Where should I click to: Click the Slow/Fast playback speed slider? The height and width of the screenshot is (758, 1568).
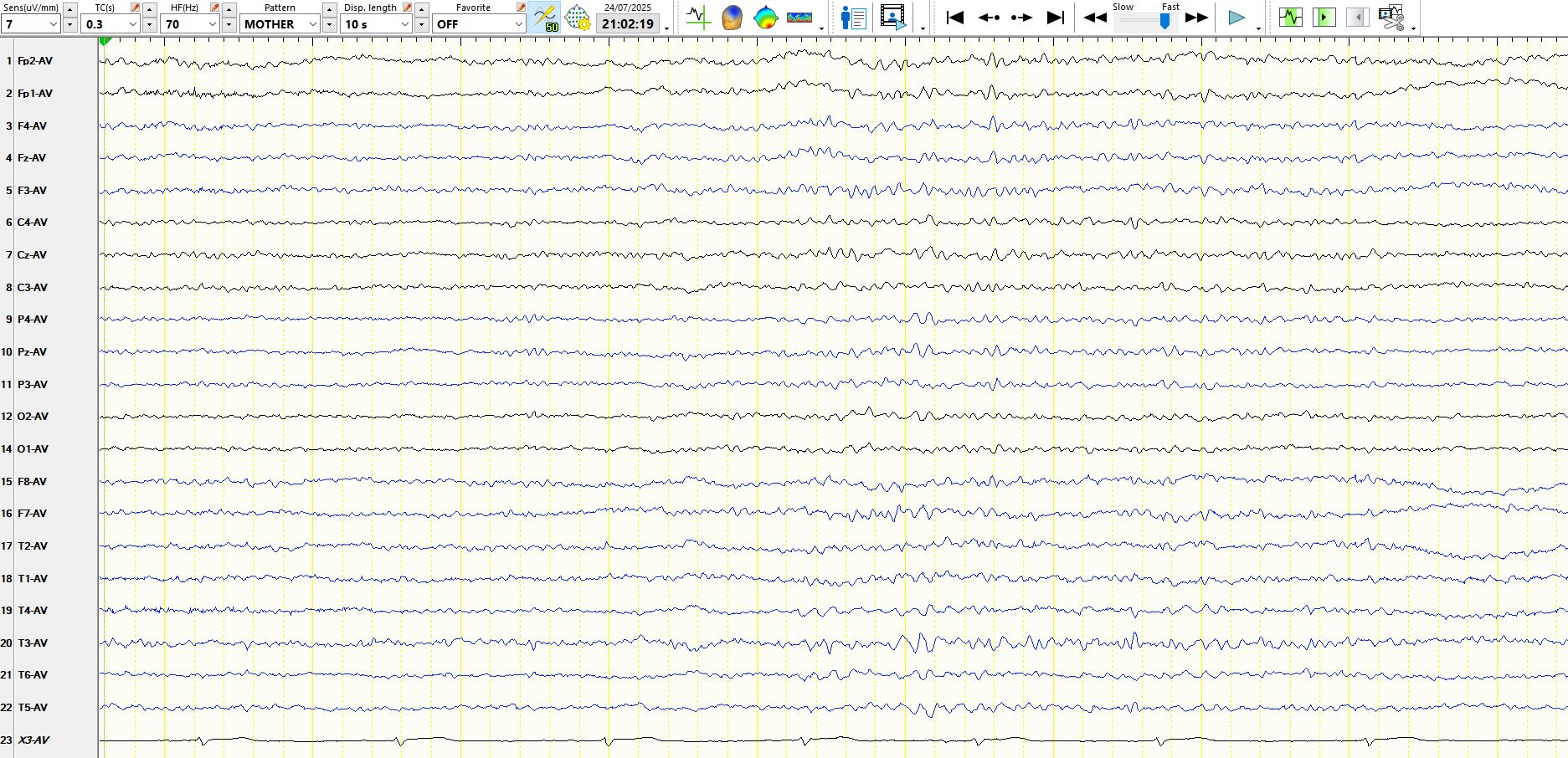pyautogui.click(x=1164, y=22)
